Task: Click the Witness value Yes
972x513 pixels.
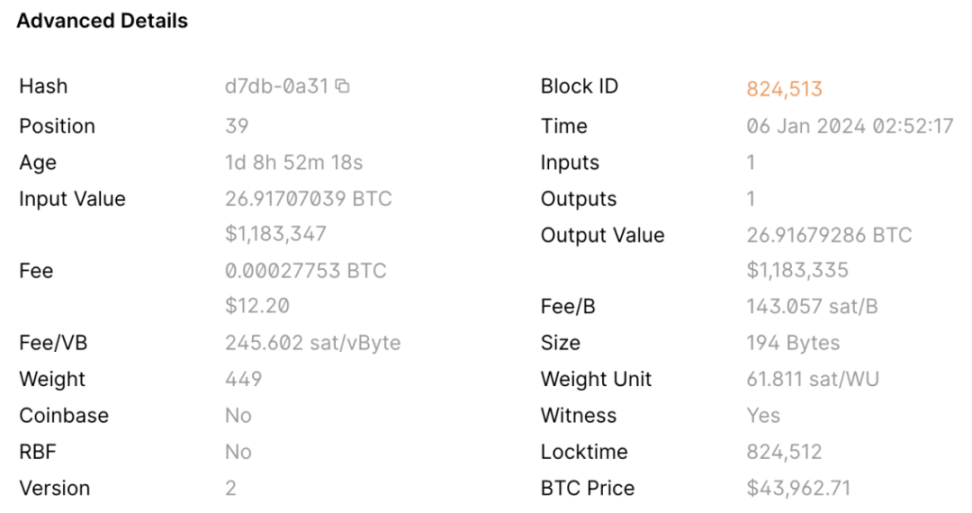Action: (763, 416)
